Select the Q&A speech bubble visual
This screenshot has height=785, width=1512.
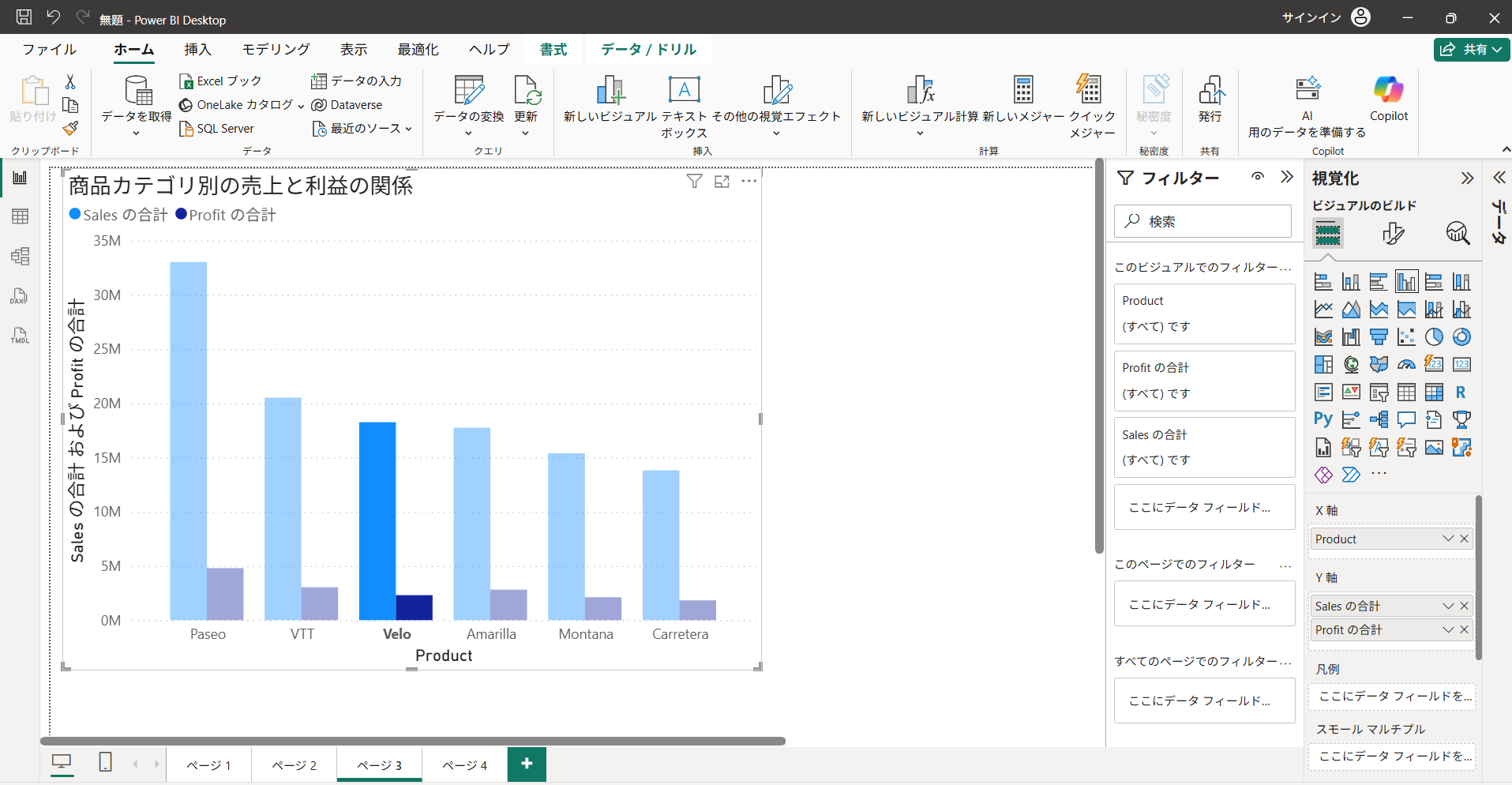click(x=1406, y=419)
